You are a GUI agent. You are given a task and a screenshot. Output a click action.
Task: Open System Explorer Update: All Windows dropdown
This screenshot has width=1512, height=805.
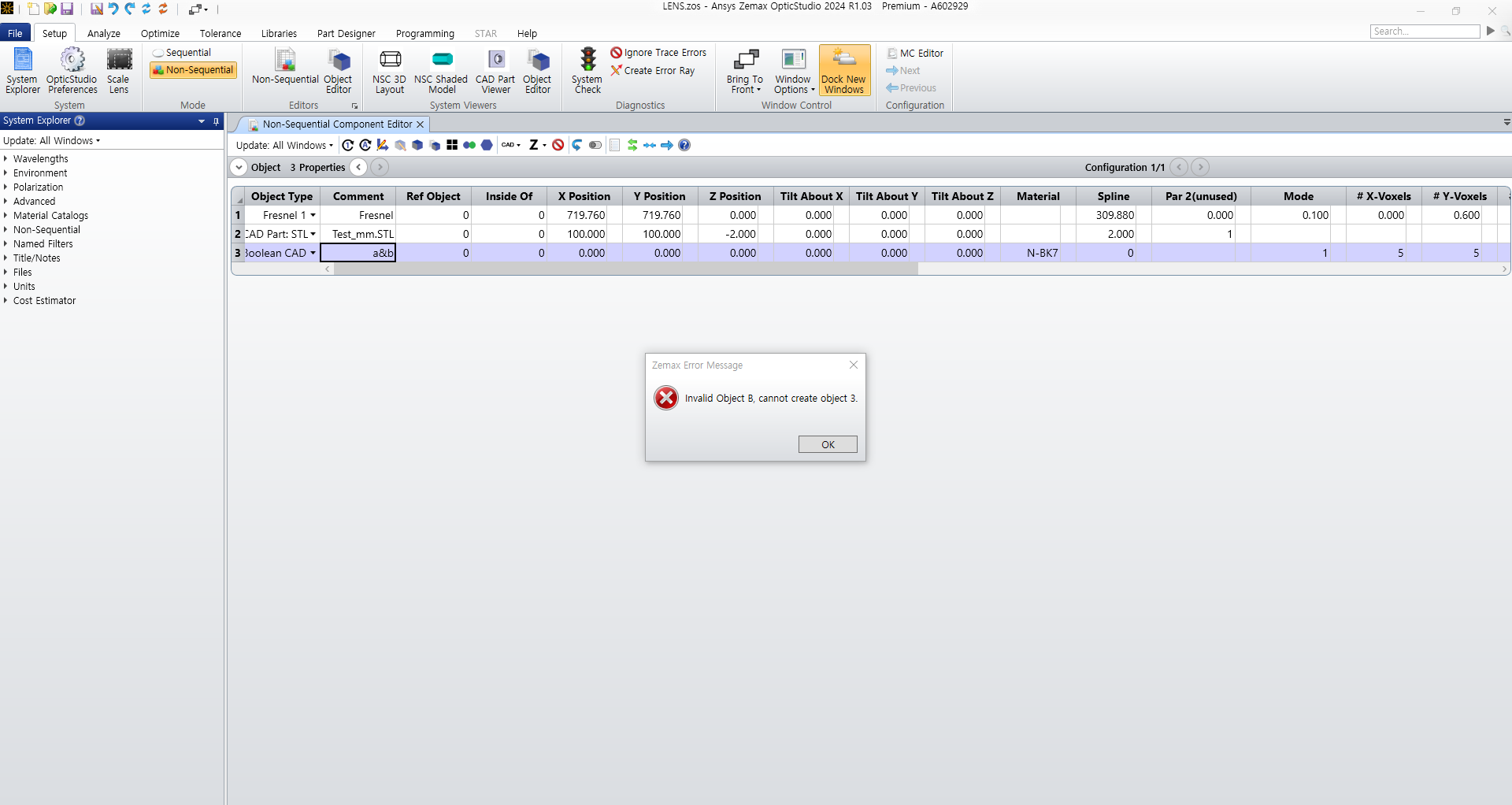tap(52, 140)
